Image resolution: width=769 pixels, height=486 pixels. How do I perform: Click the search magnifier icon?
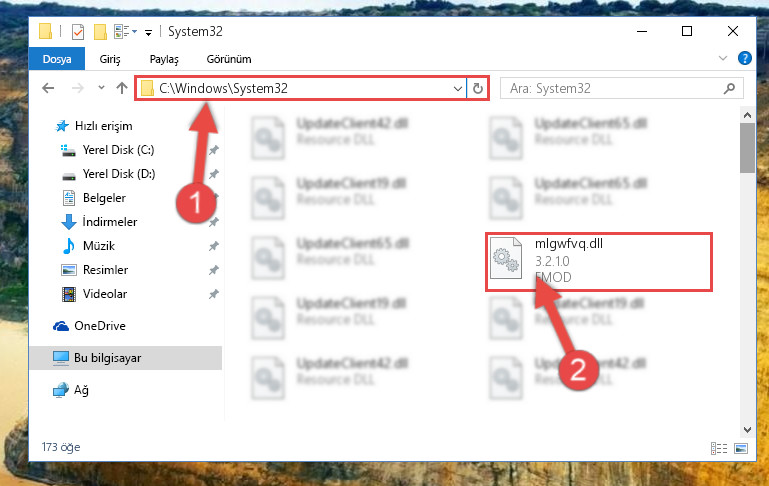[x=729, y=88]
